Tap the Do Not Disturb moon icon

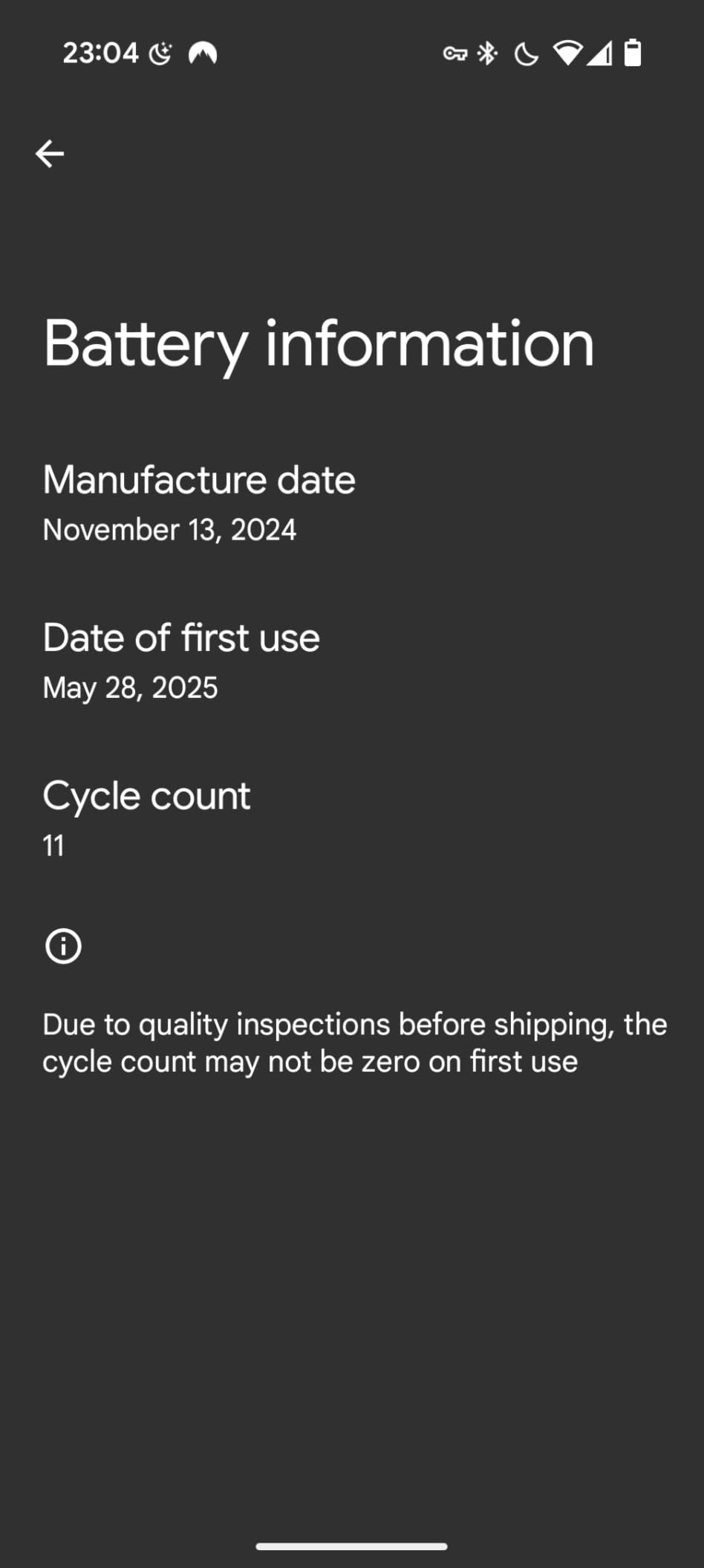[x=526, y=54]
